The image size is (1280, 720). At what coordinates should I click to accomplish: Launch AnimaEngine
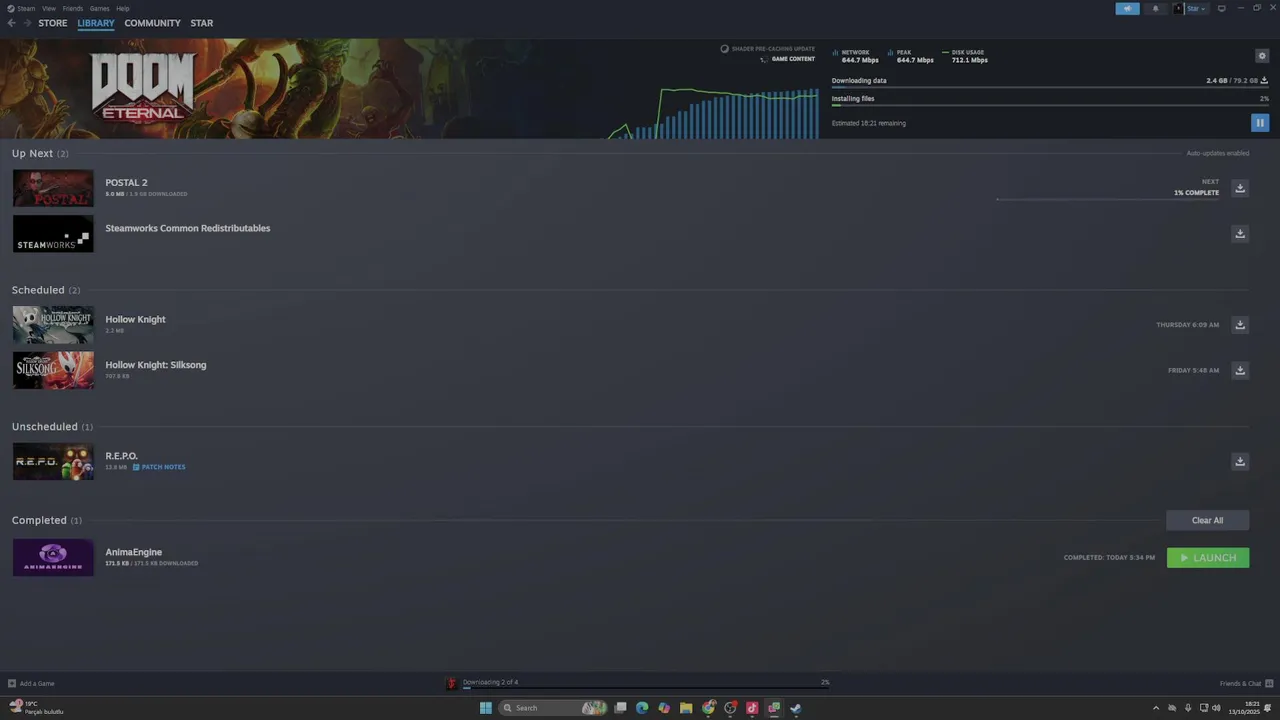(1208, 558)
